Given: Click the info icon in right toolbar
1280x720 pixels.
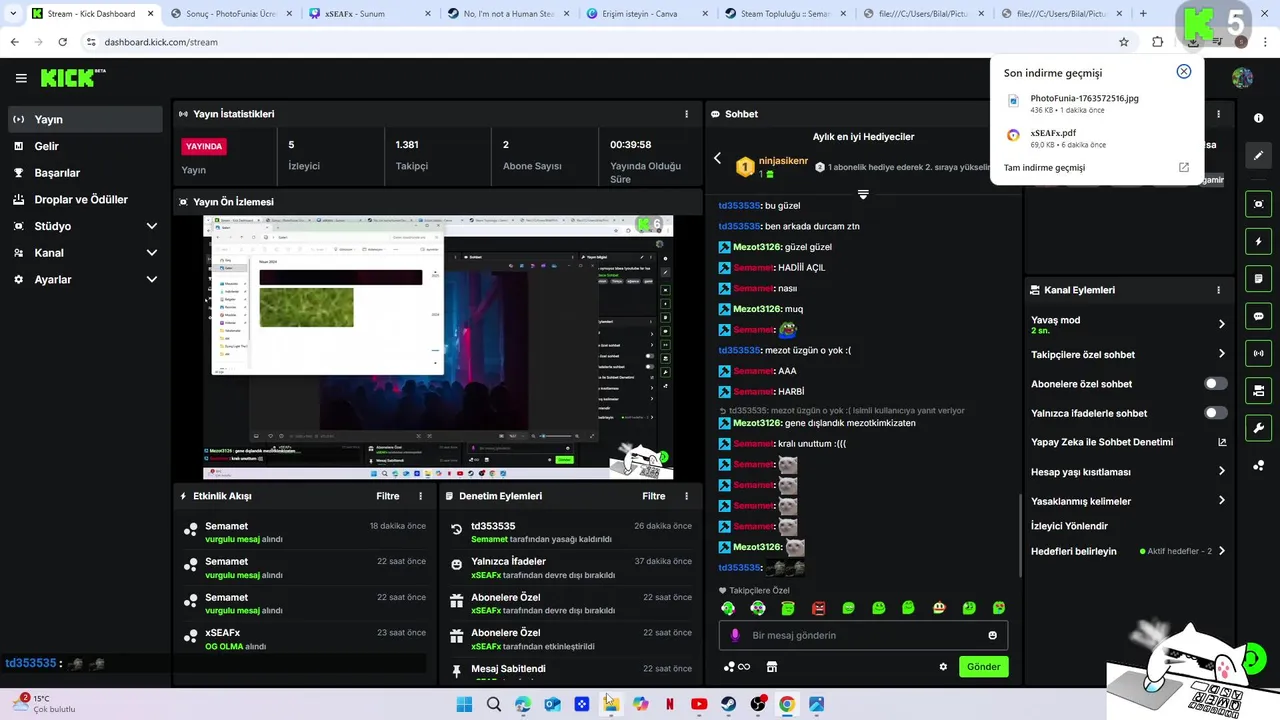Looking at the screenshot, I should (x=1258, y=118).
